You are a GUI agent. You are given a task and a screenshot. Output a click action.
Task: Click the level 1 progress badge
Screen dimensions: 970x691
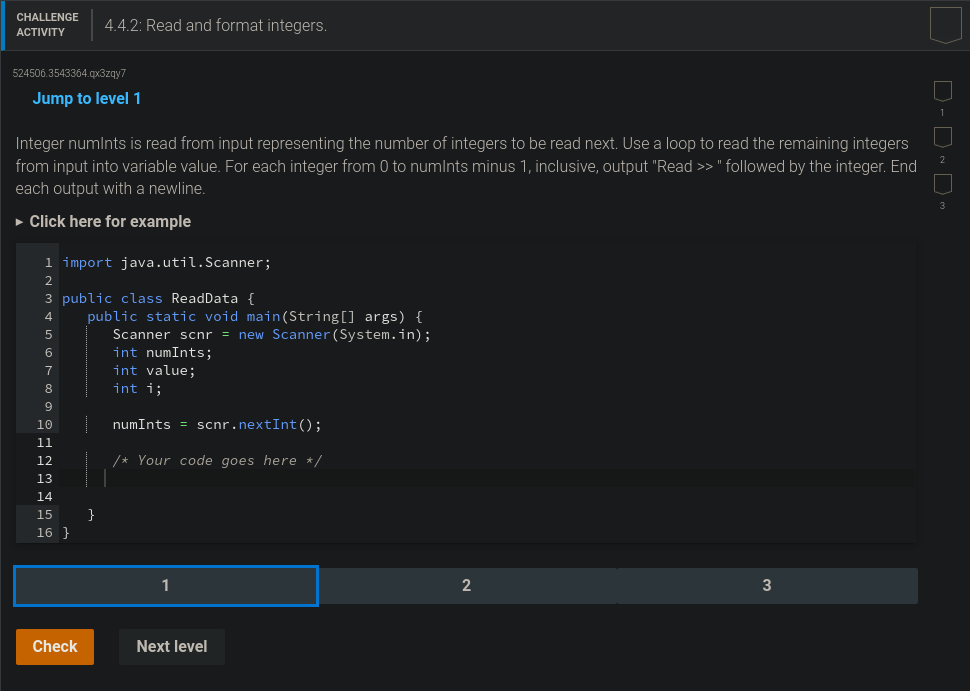click(941, 91)
